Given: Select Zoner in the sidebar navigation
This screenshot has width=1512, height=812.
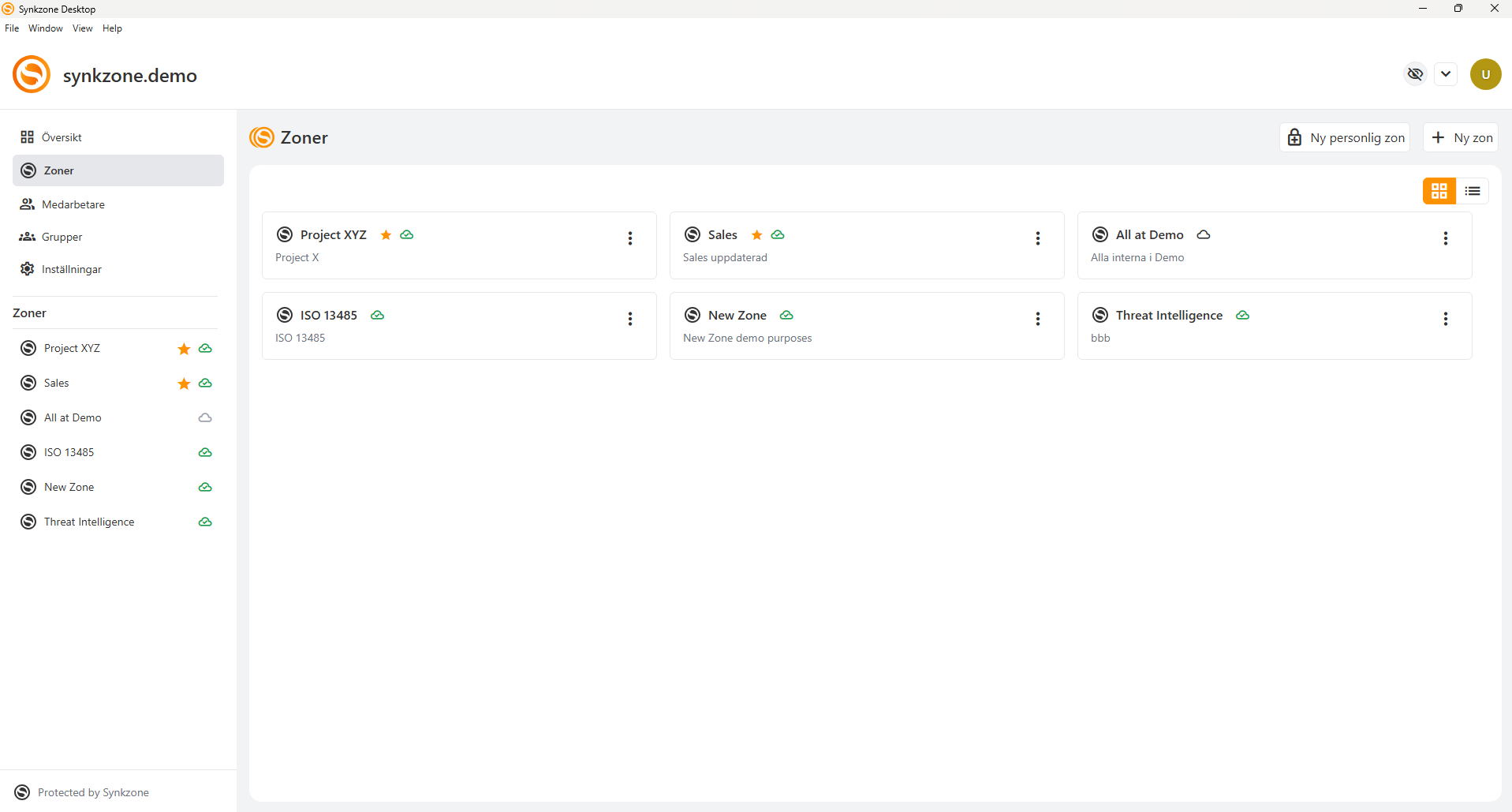Looking at the screenshot, I should pyautogui.click(x=118, y=170).
